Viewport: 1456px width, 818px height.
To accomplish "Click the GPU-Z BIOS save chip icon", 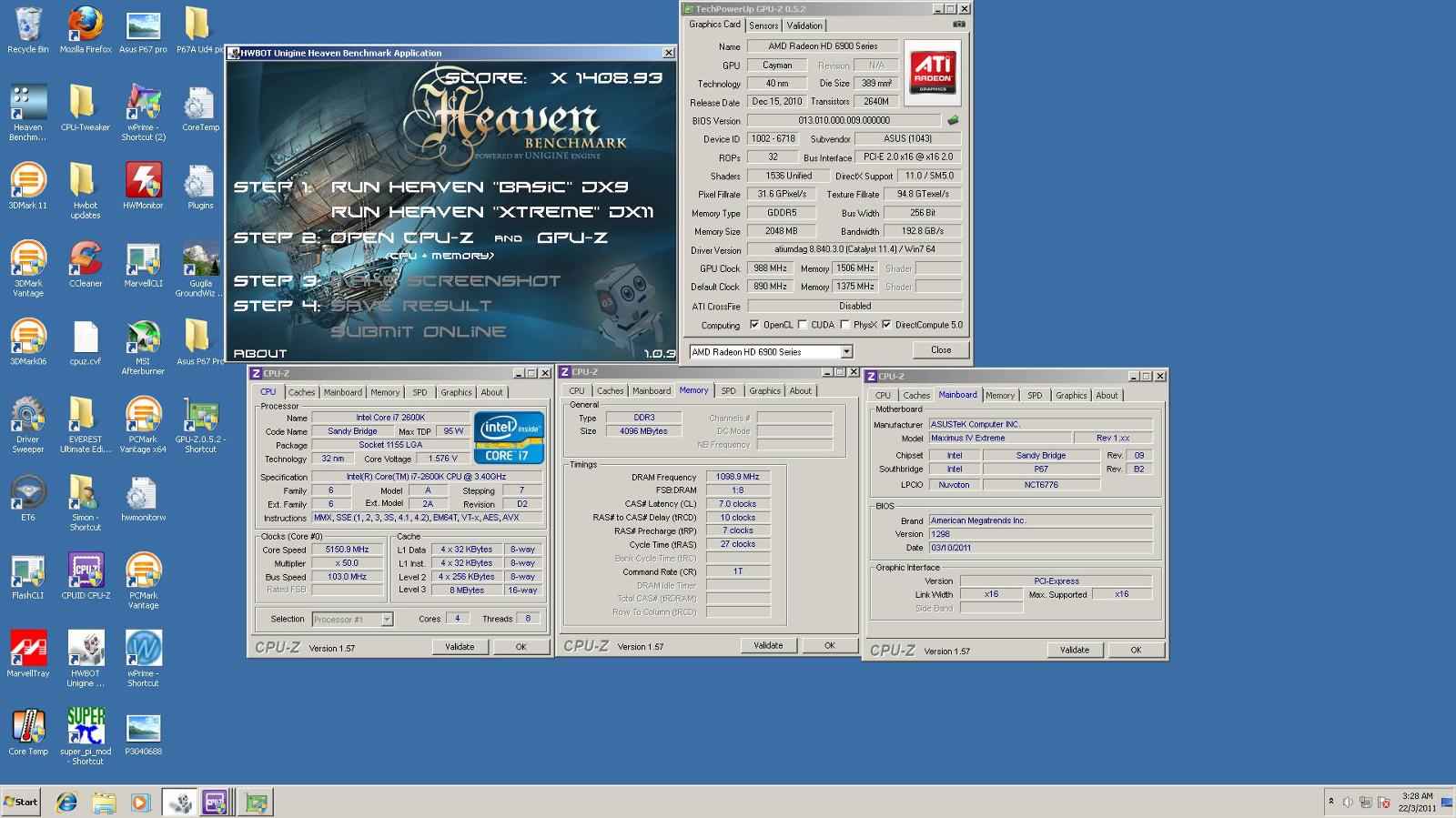I will pyautogui.click(x=953, y=120).
